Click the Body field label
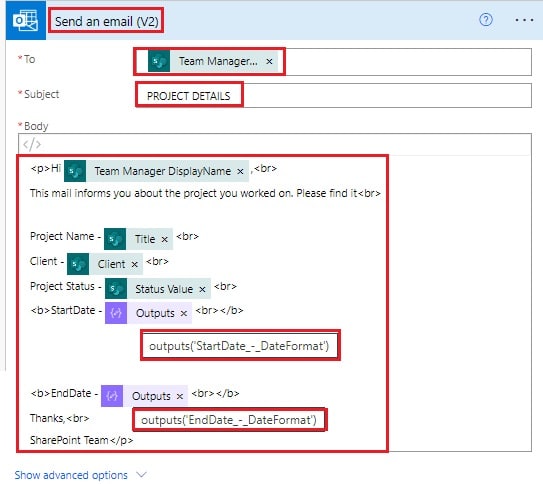 36,126
